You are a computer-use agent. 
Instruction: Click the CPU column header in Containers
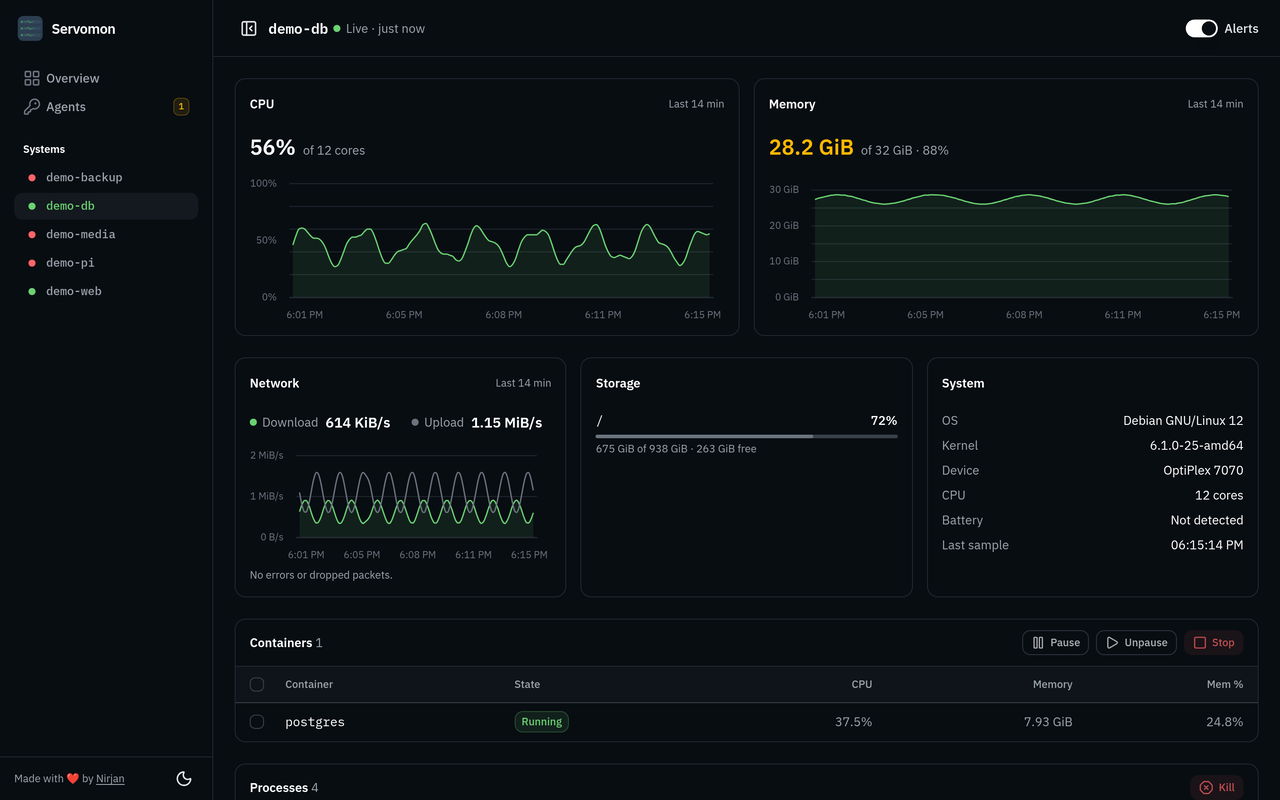pos(861,685)
